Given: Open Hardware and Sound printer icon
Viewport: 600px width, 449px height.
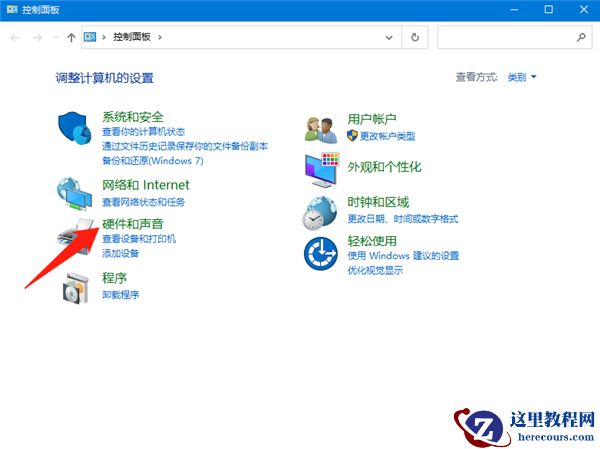Looking at the screenshot, I should 75,236.
